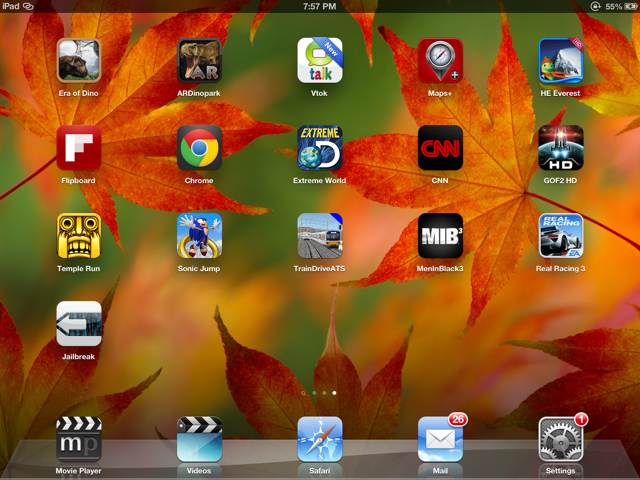Open the HE Everest game

560,60
